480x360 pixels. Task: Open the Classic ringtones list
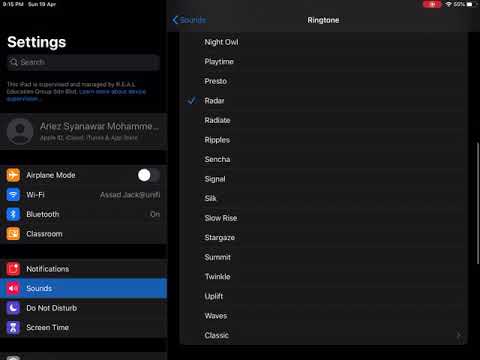(x=323, y=335)
